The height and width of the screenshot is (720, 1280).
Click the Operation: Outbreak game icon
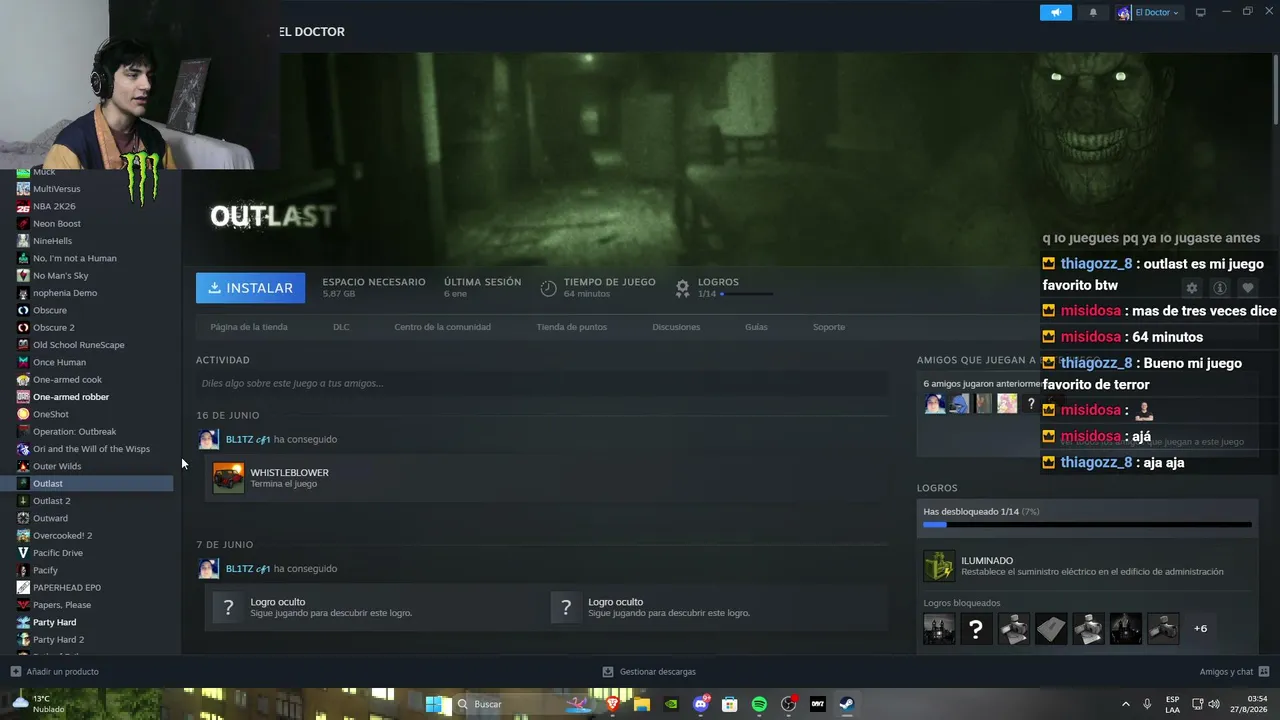coord(23,432)
